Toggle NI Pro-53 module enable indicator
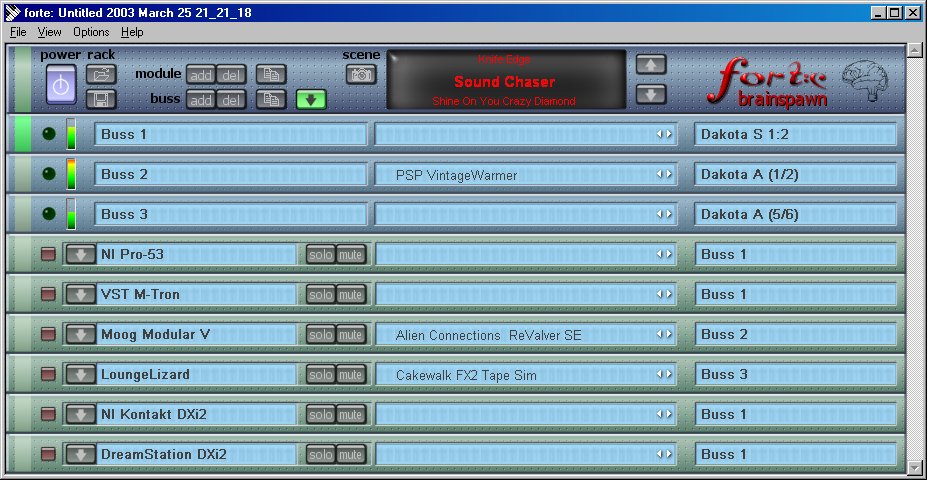Screen dimensions: 927x480 point(48,254)
